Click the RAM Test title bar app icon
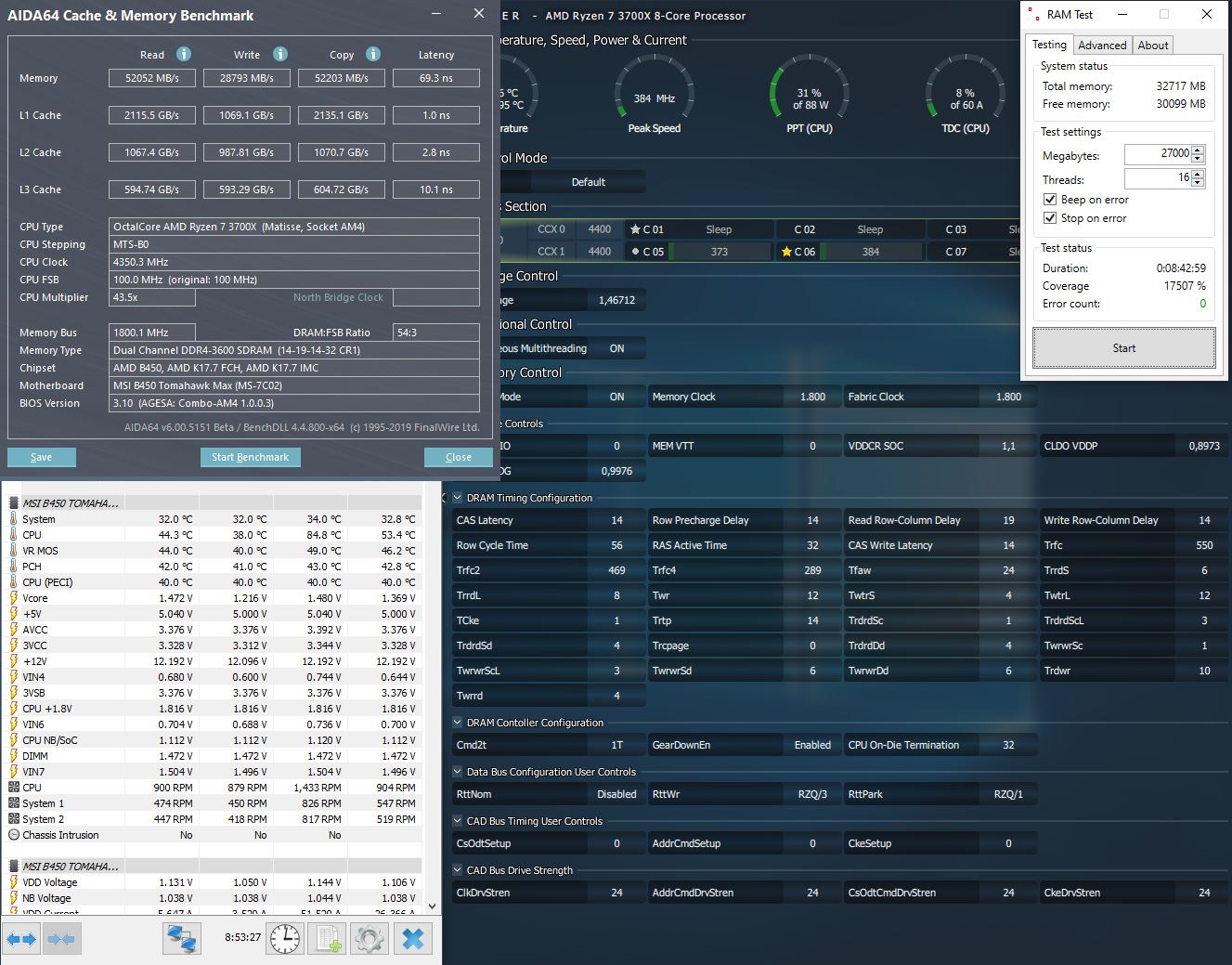The height and width of the screenshot is (965, 1232). coord(1033,14)
